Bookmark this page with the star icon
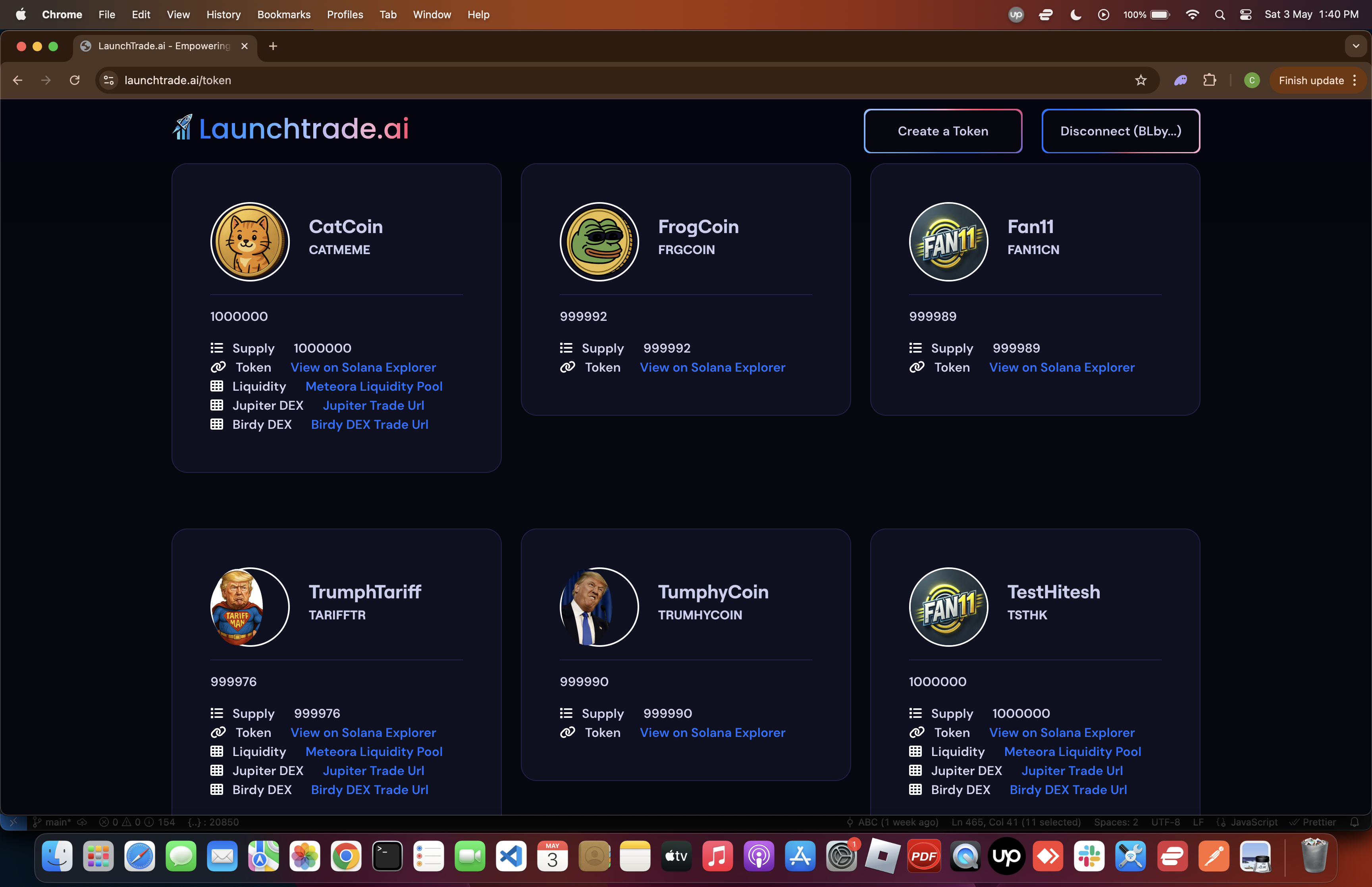 [1141, 80]
